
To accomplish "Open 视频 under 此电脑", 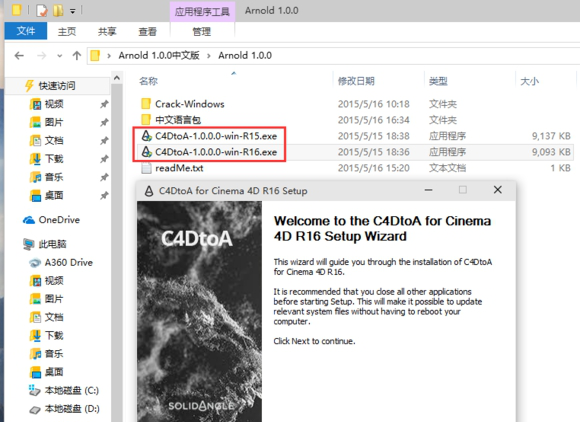I will tap(54, 281).
